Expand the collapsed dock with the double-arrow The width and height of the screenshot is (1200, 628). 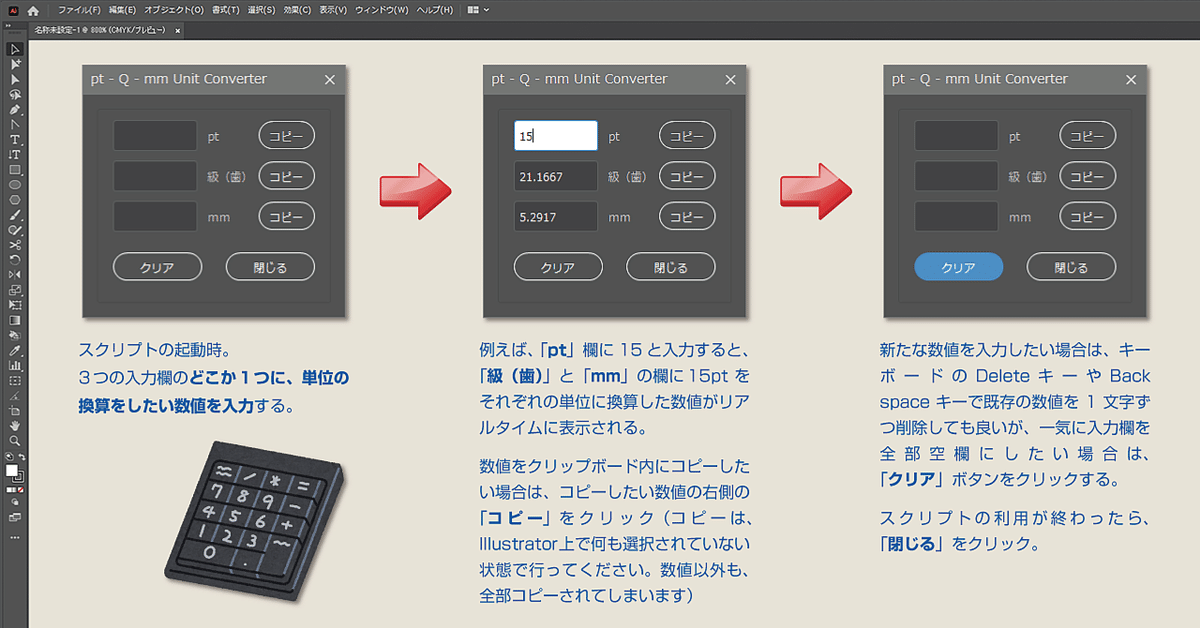pos(6,26)
